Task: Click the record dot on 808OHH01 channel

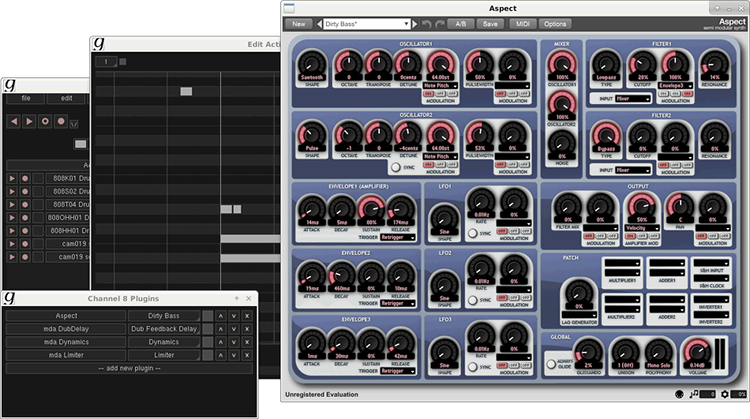Action: point(25,218)
